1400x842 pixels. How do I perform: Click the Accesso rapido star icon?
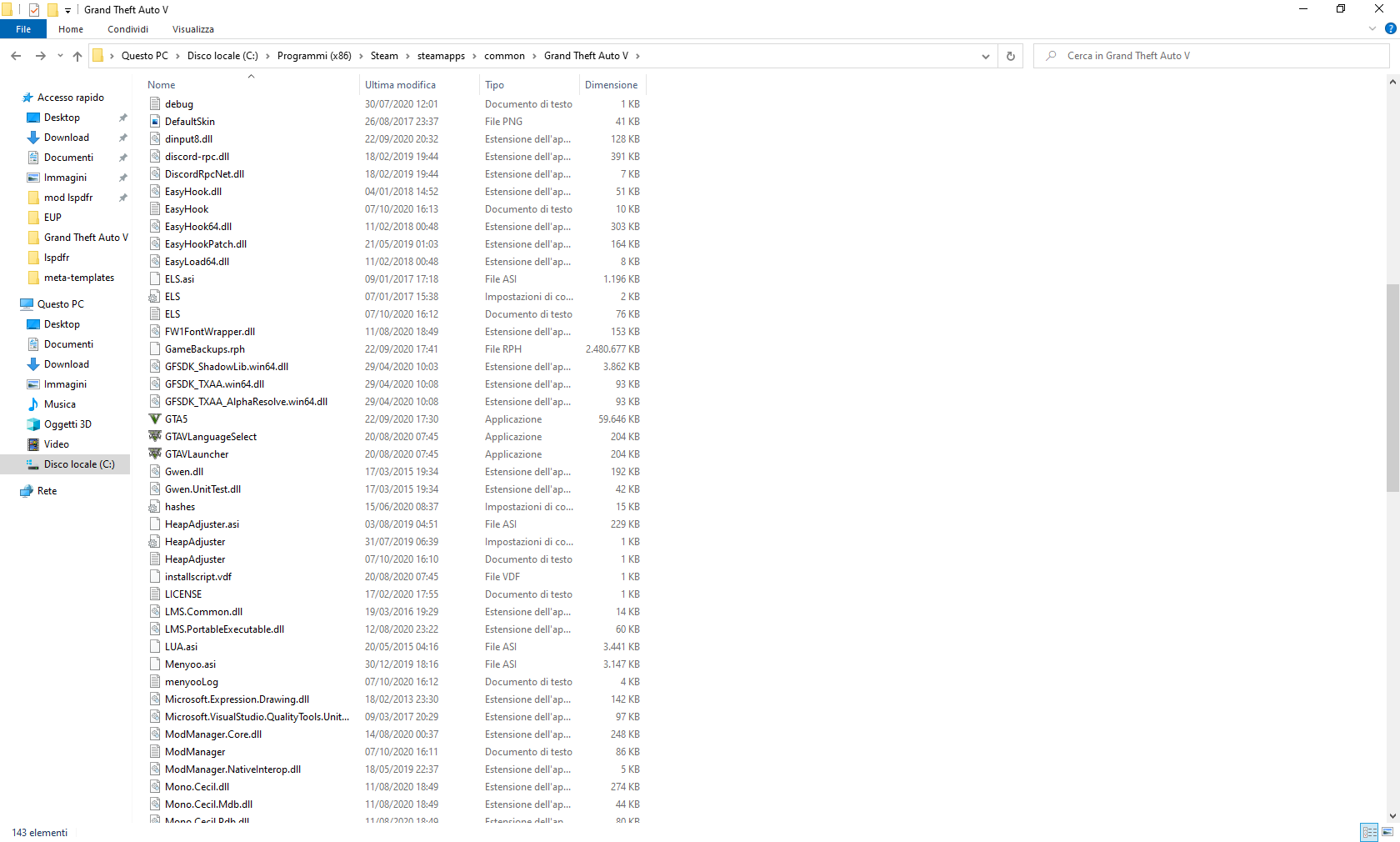pyautogui.click(x=27, y=98)
